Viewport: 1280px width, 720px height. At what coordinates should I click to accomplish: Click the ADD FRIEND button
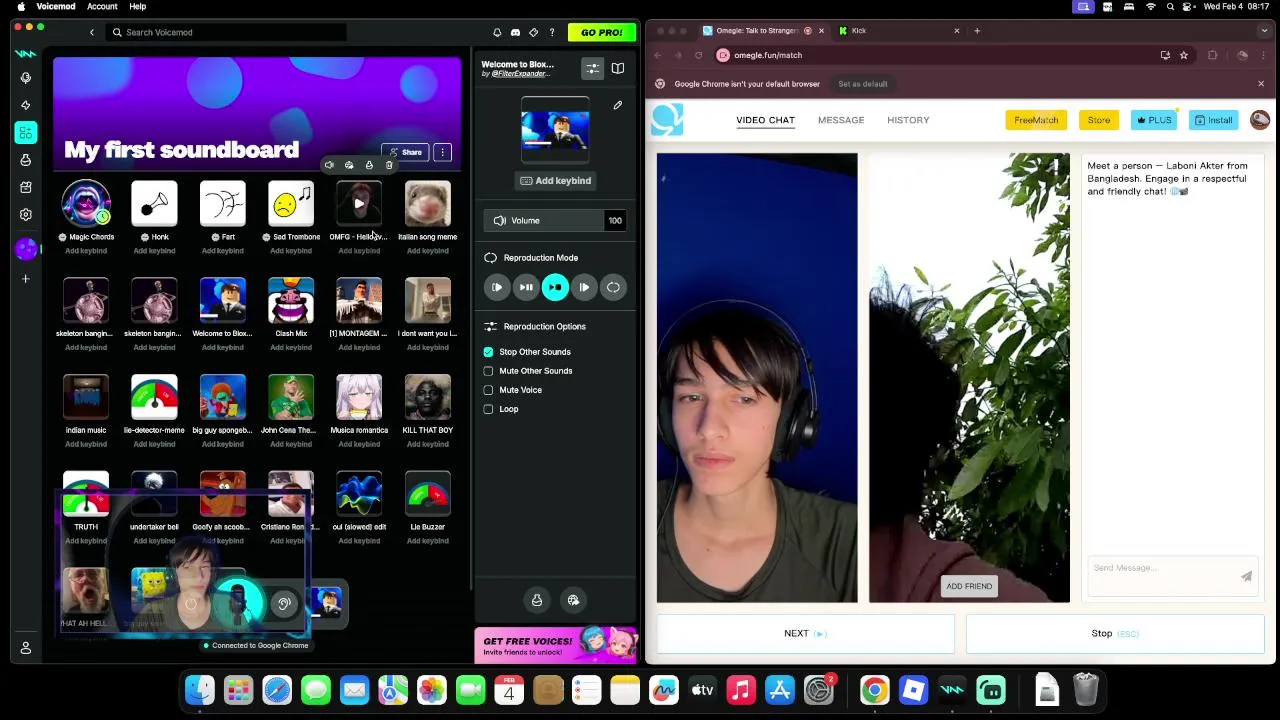coord(969,586)
